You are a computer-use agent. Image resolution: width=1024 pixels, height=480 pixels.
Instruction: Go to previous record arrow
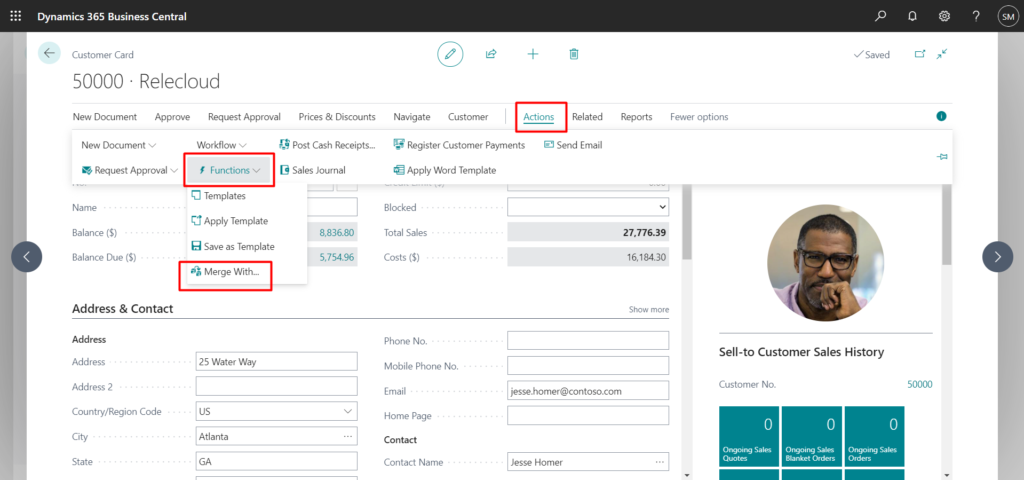27,257
